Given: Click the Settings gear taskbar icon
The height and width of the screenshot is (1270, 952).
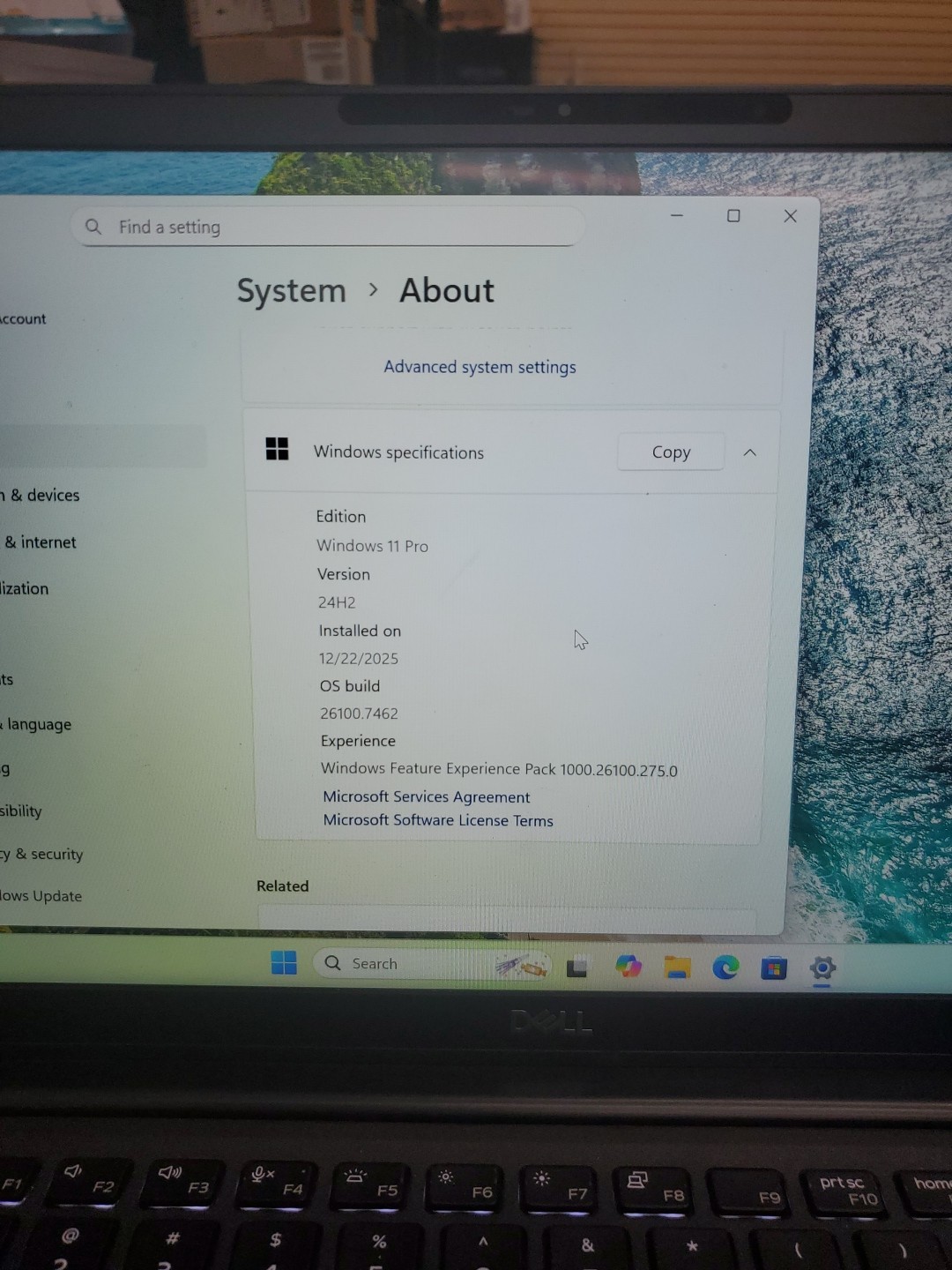Looking at the screenshot, I should click(822, 968).
